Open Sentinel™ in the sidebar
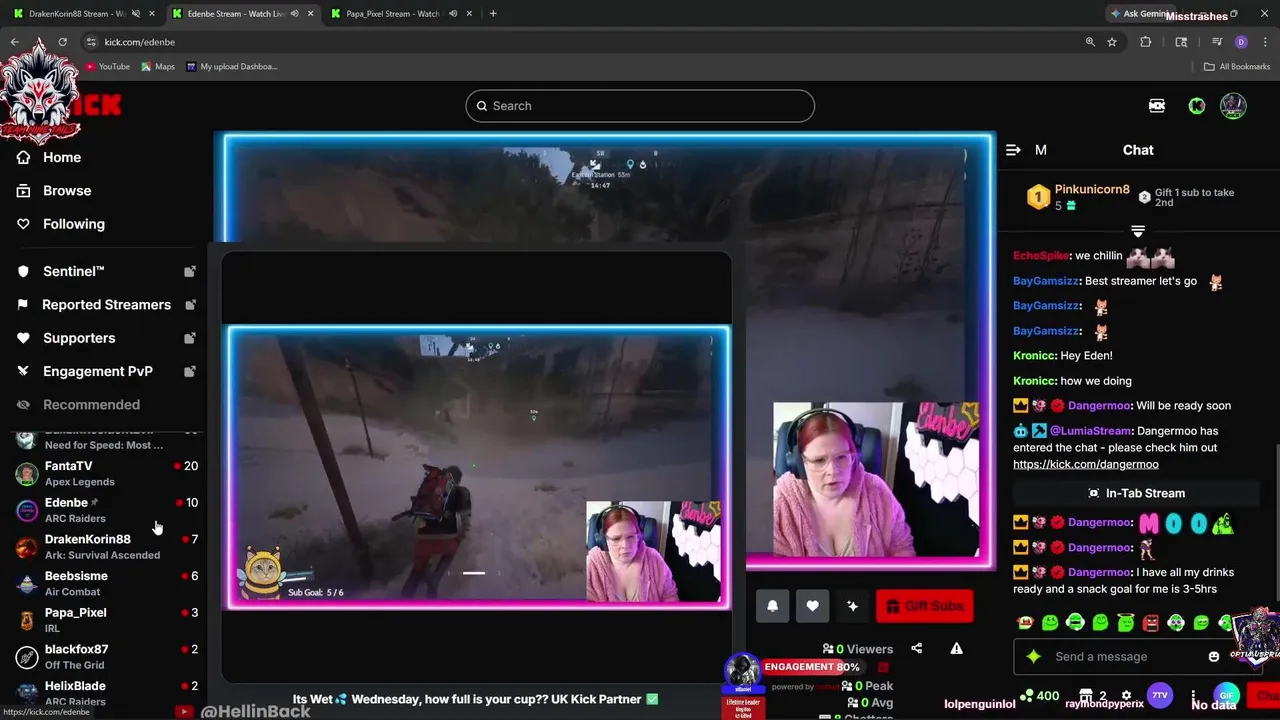The image size is (1280, 720). (x=61, y=271)
